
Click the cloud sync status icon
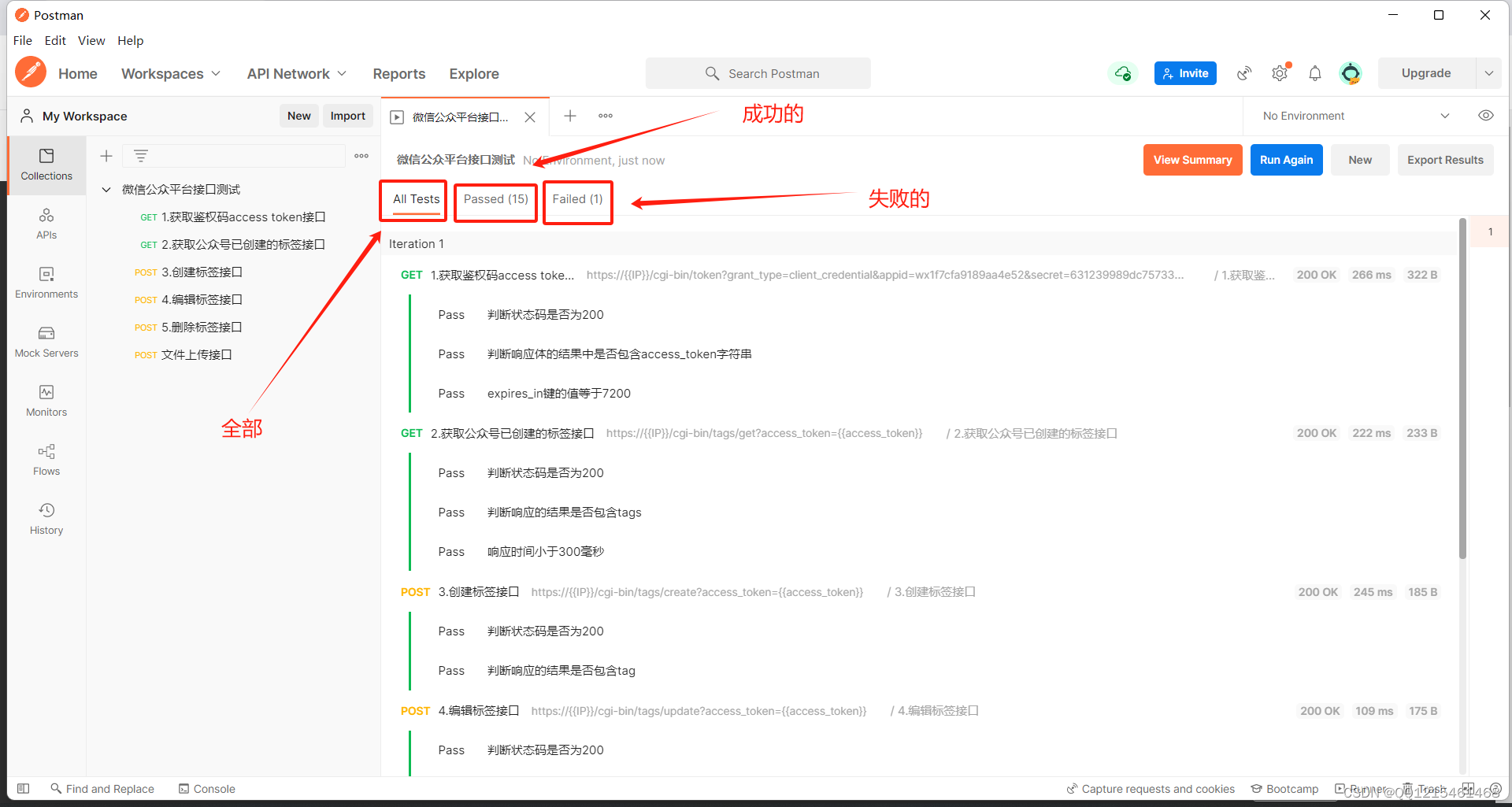[x=1123, y=73]
